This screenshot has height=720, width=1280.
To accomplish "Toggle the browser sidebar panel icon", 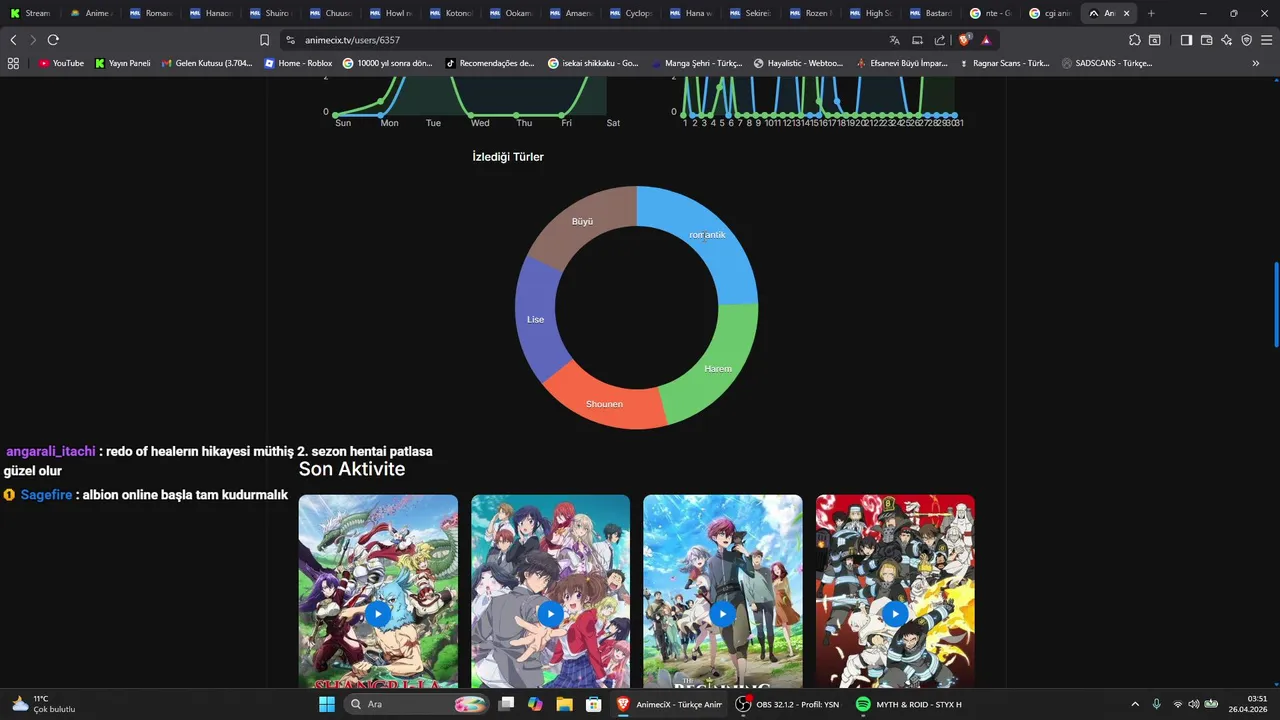I will click(x=1186, y=40).
